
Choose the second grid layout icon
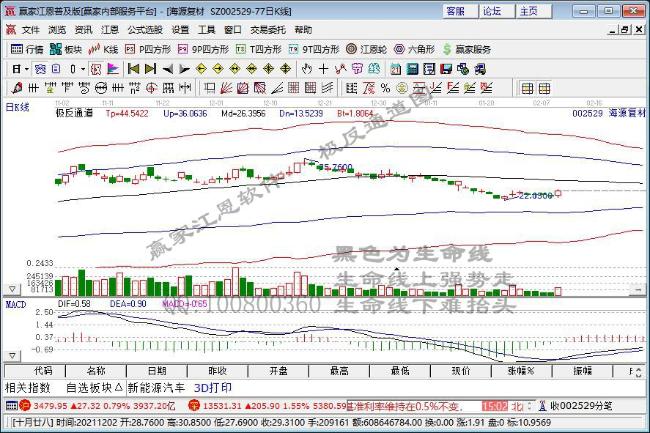point(544,88)
